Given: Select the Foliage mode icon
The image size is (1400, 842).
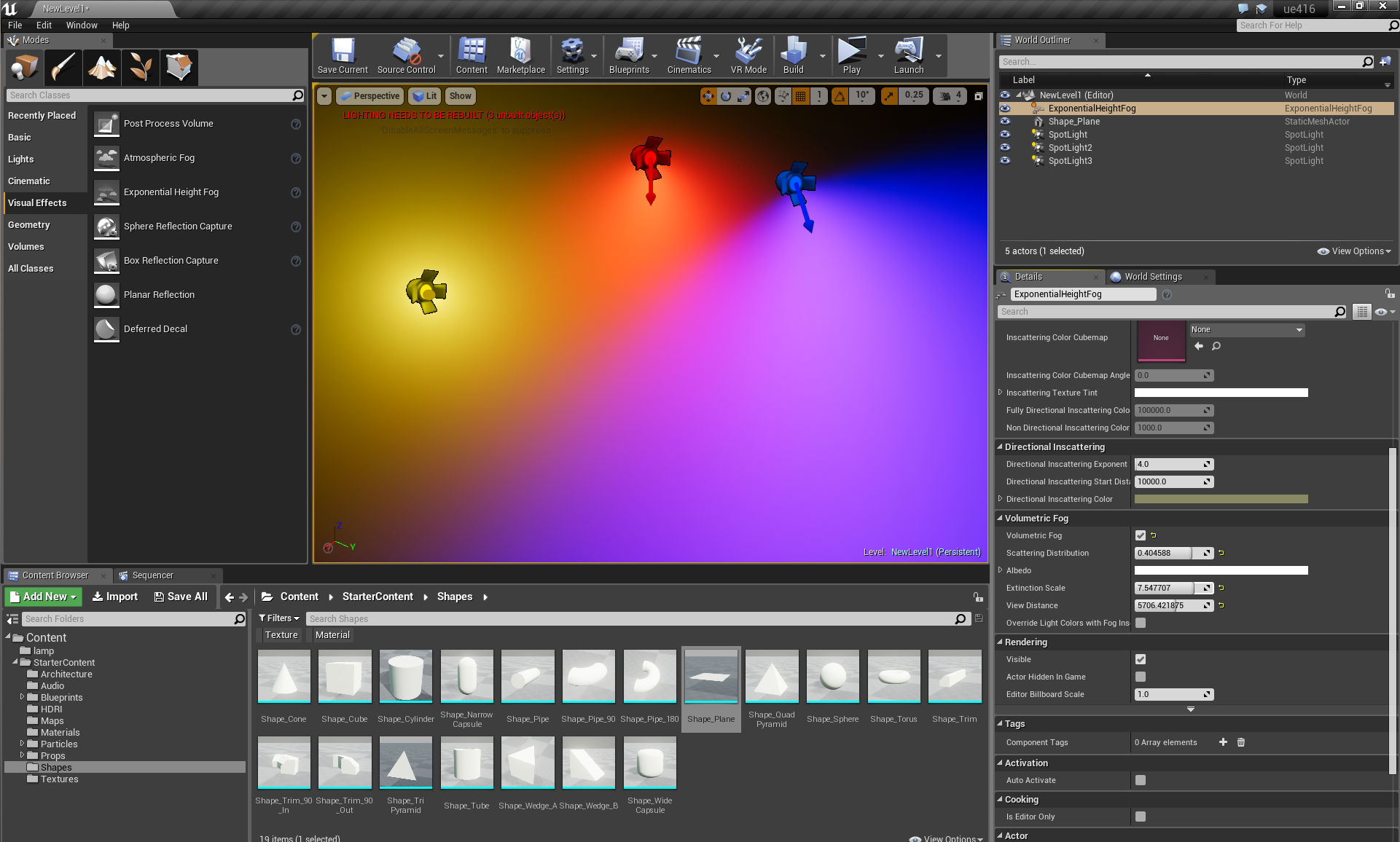Looking at the screenshot, I should click(x=141, y=67).
